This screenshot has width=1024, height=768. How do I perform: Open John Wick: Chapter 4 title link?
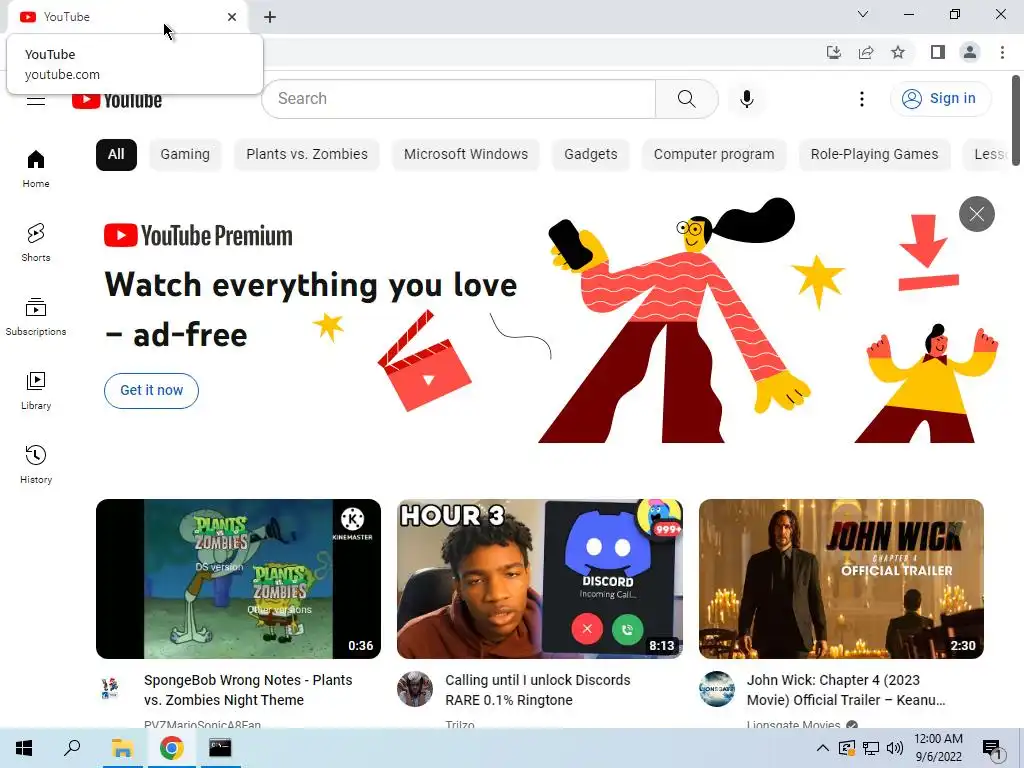(846, 690)
